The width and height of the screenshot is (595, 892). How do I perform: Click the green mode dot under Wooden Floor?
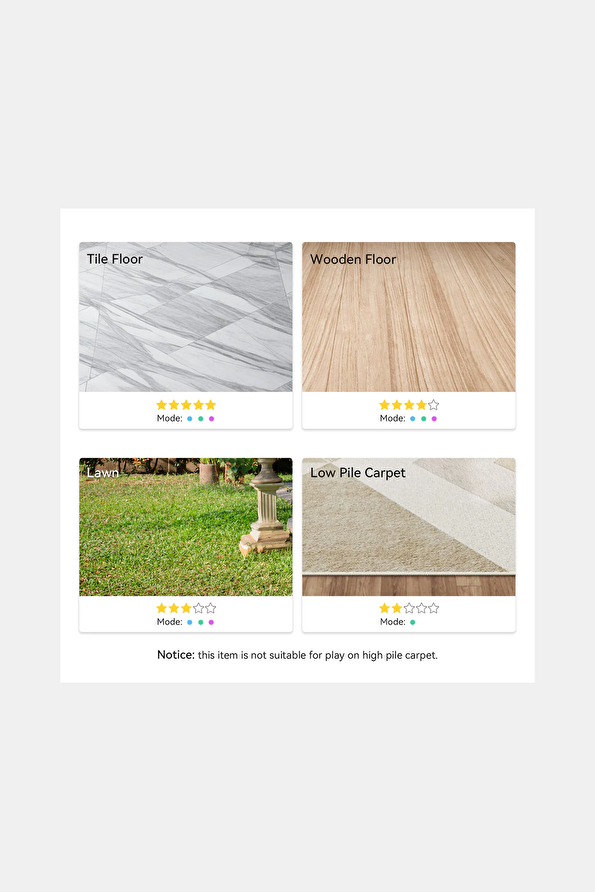423,419
